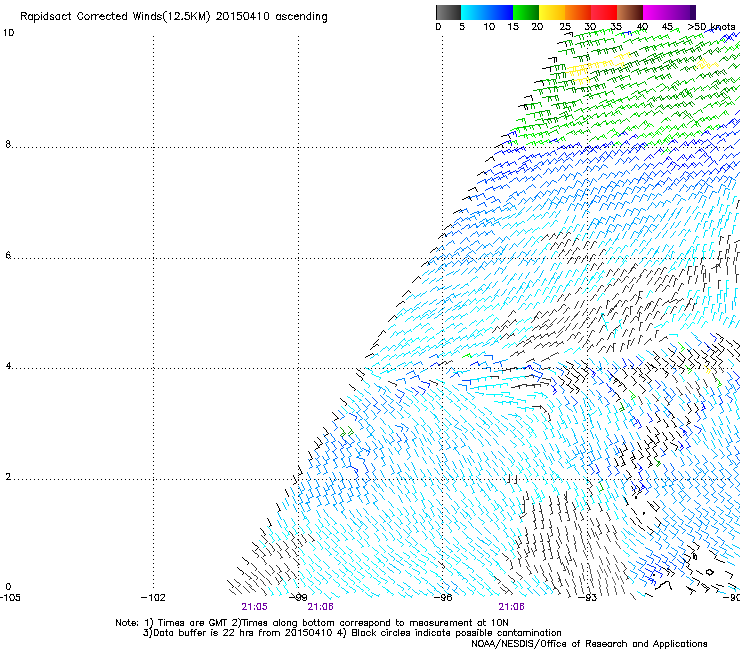This screenshot has width=740, height=650.
Task: Click the longitude '-105' axis label
Action: pyautogui.click(x=10, y=598)
